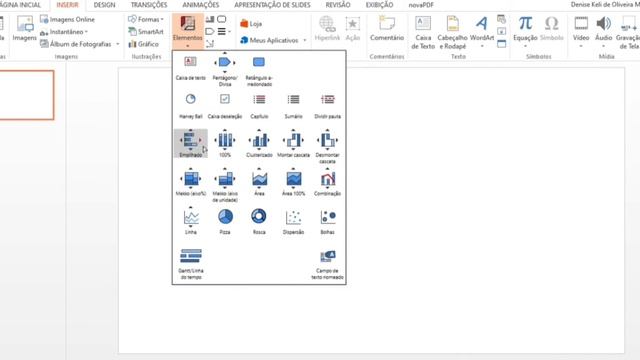
Task: Insert the Sumário element
Action: [x=293, y=106]
